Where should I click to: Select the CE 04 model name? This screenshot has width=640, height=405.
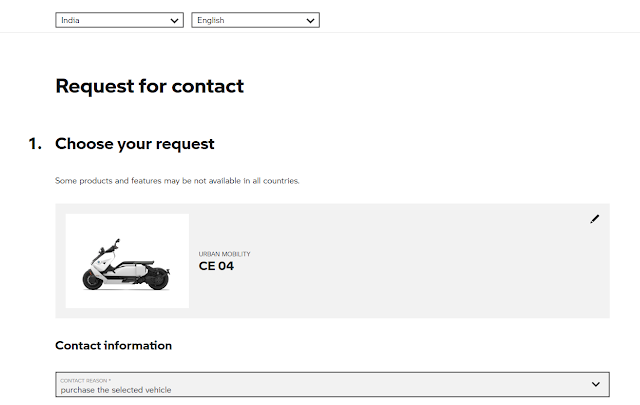(216, 267)
